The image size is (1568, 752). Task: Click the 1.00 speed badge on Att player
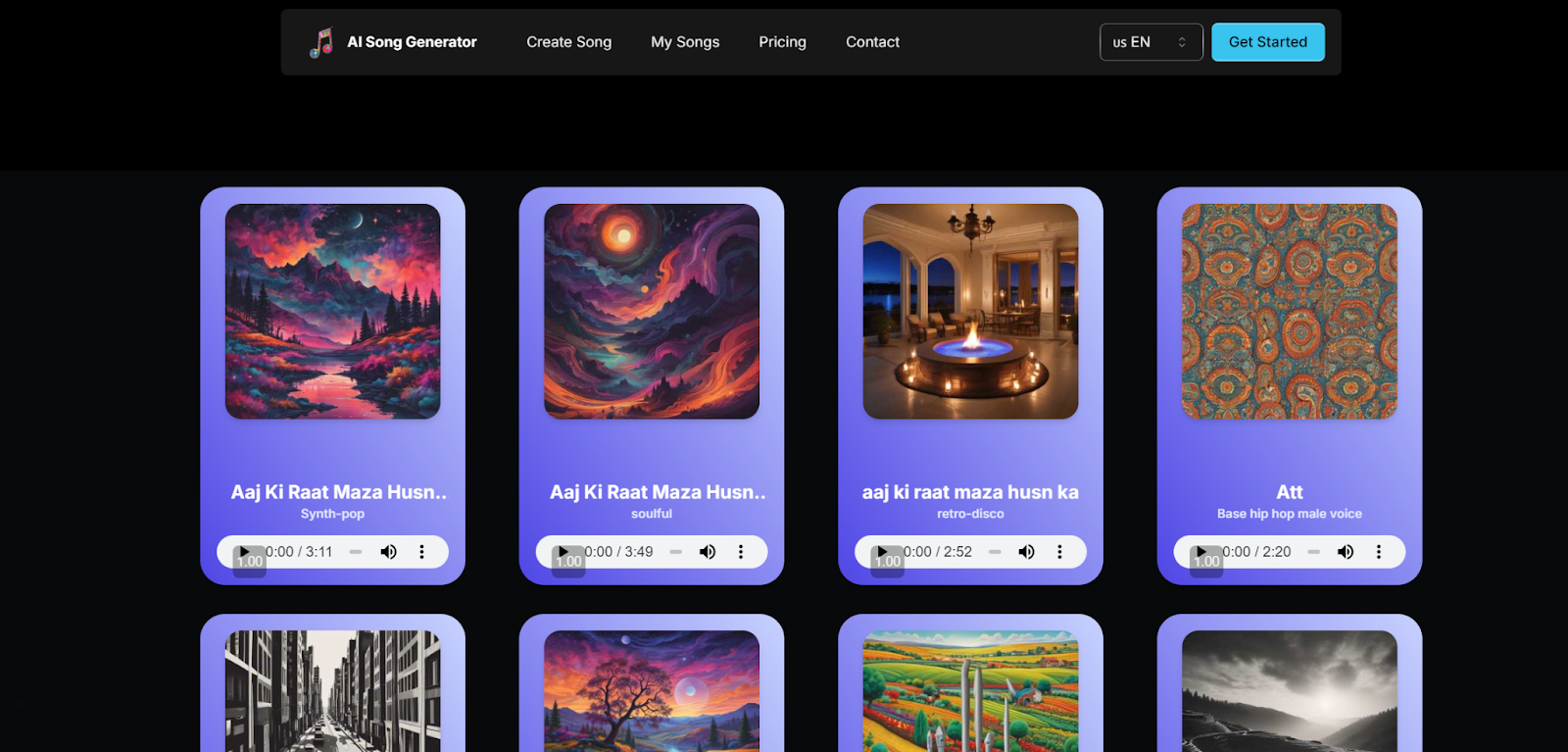[x=1206, y=562]
